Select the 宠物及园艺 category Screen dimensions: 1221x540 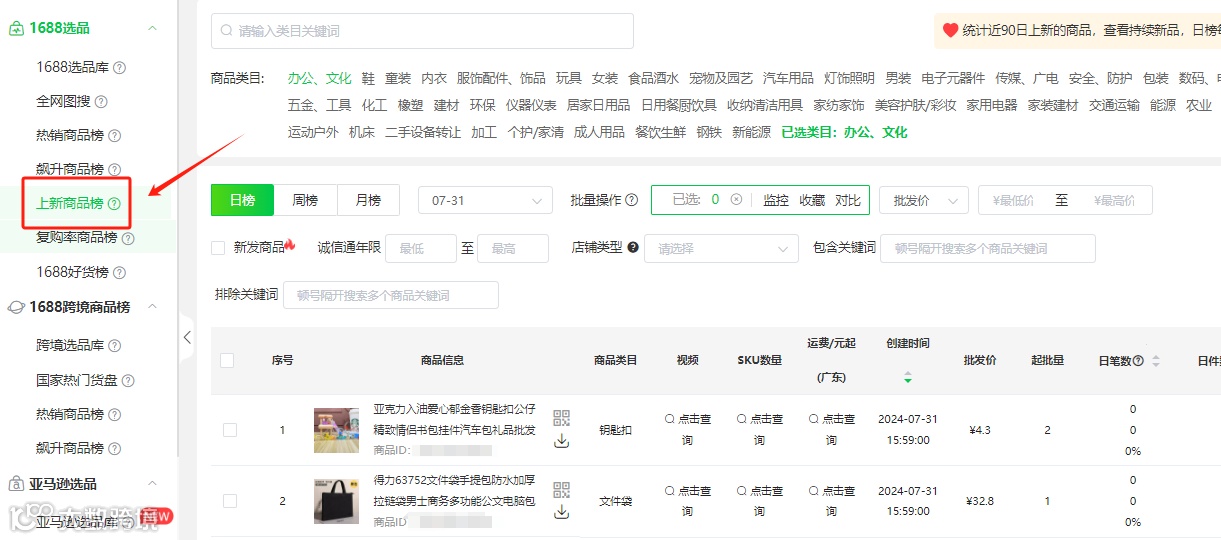point(721,78)
